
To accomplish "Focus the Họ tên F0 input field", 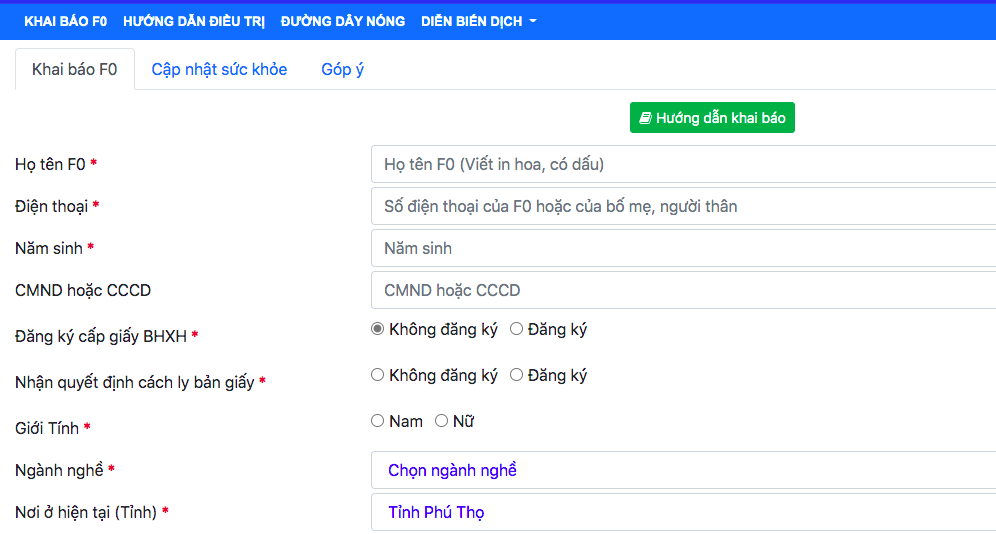I will pos(683,164).
